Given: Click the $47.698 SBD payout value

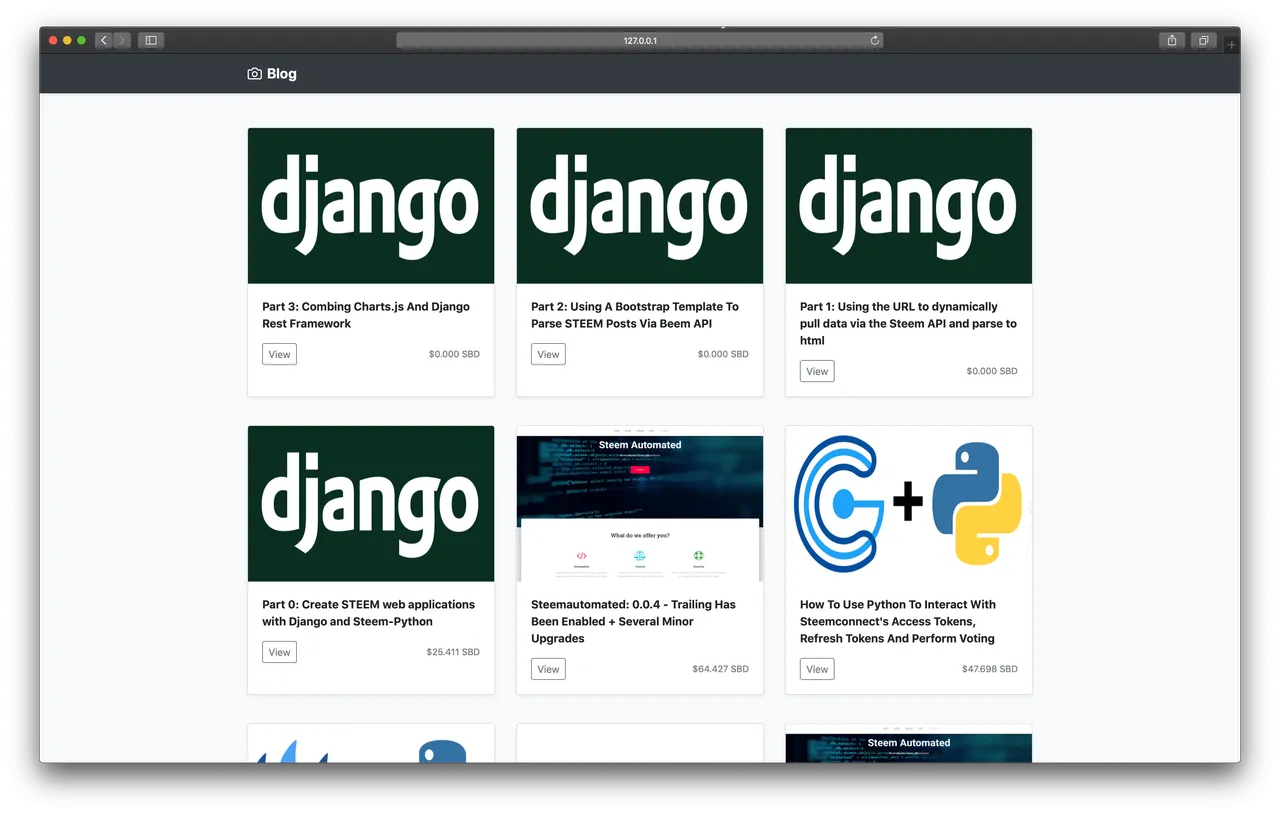Looking at the screenshot, I should point(990,669).
